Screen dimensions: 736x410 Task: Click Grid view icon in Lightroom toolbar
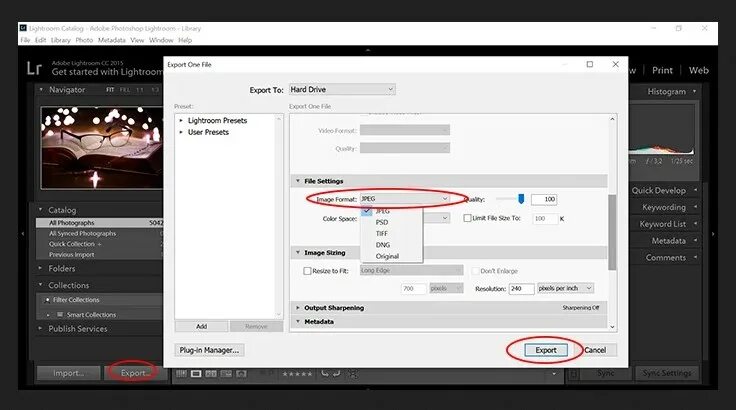181,374
